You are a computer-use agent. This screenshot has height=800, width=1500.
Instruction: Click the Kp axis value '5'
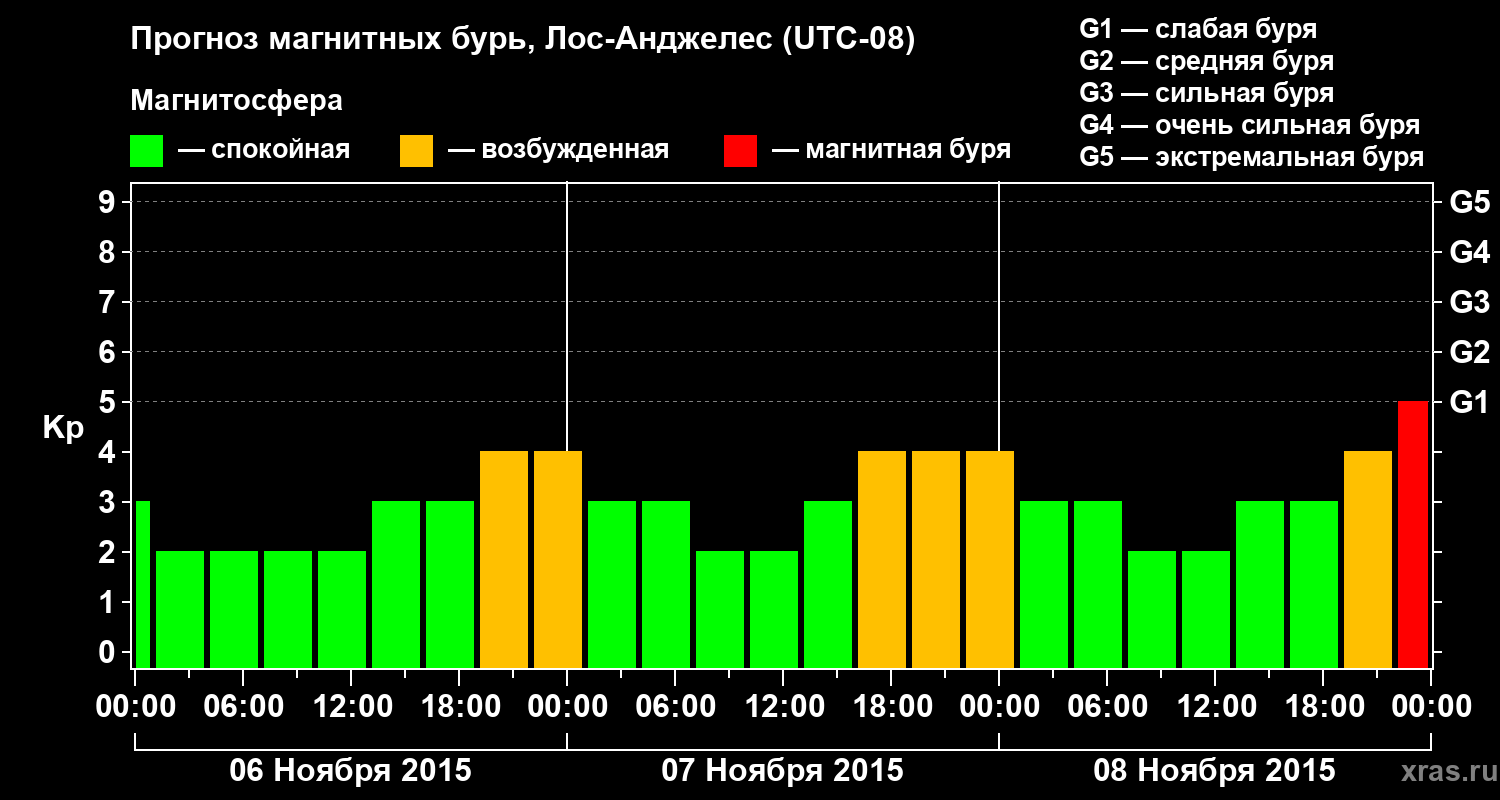pos(109,403)
